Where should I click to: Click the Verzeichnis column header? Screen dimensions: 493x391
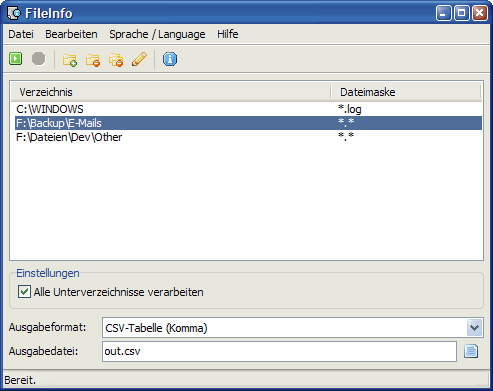pos(171,92)
